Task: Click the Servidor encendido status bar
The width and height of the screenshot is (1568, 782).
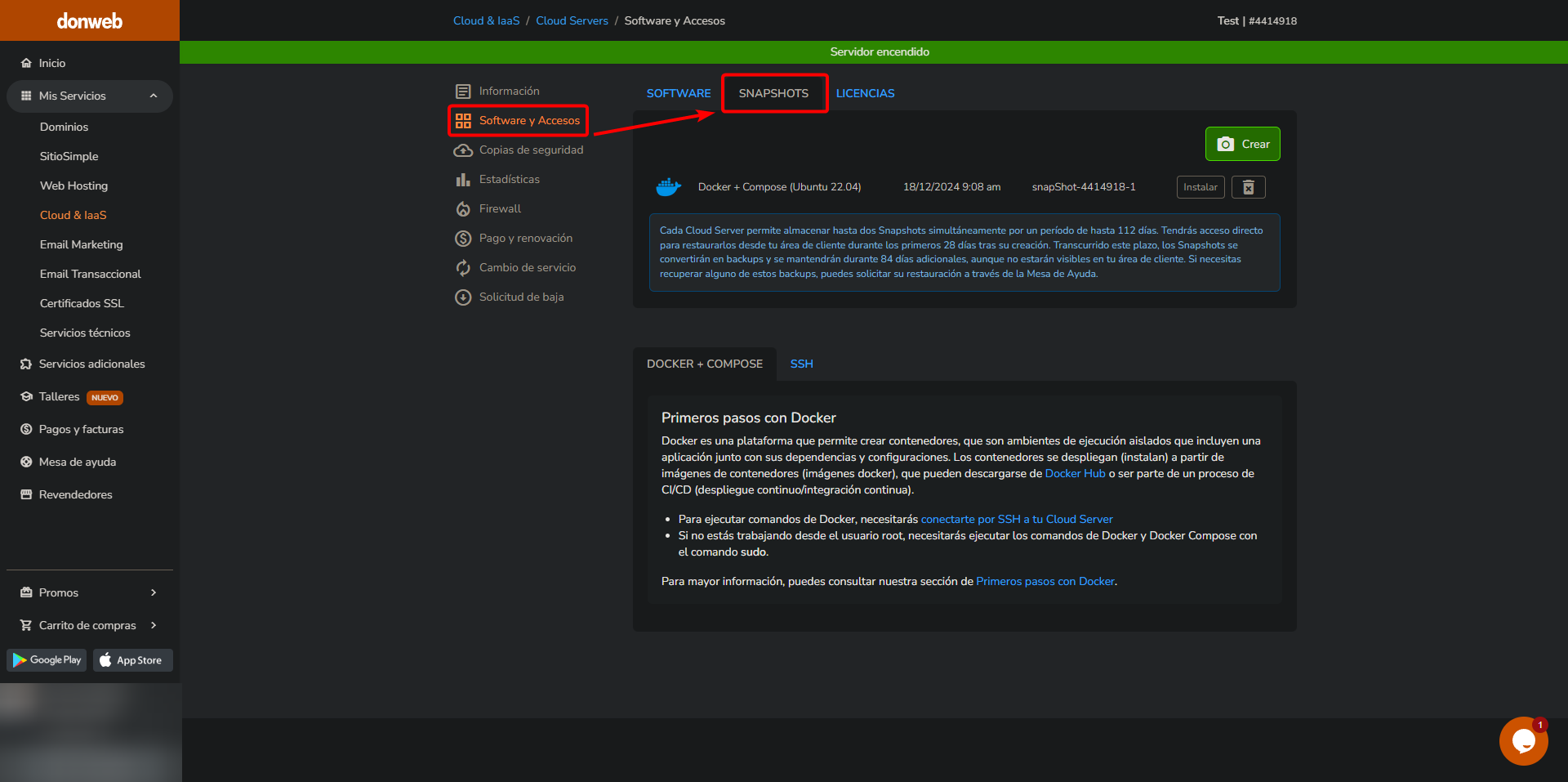Action: pyautogui.click(x=874, y=51)
